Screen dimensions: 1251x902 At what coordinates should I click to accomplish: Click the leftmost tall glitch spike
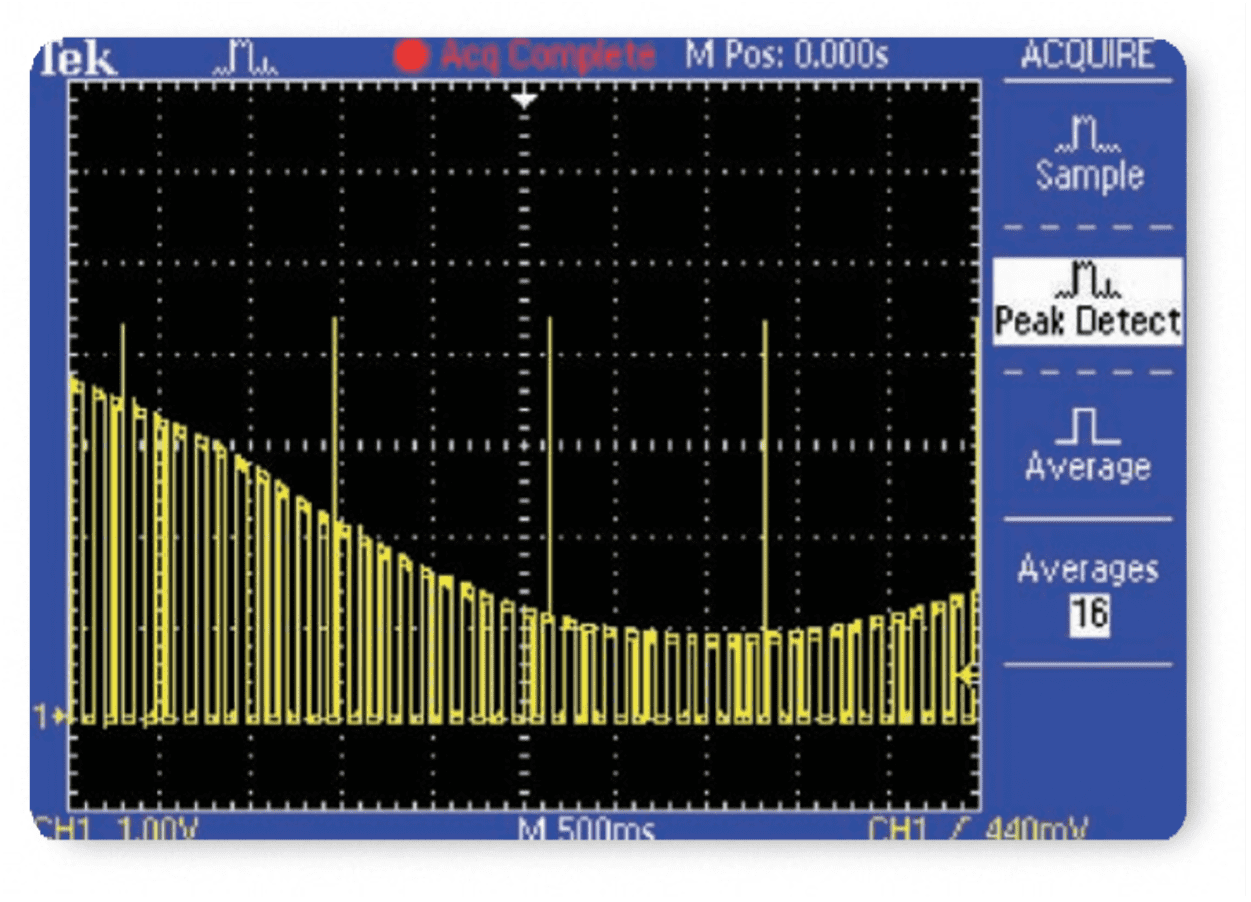tap(122, 360)
